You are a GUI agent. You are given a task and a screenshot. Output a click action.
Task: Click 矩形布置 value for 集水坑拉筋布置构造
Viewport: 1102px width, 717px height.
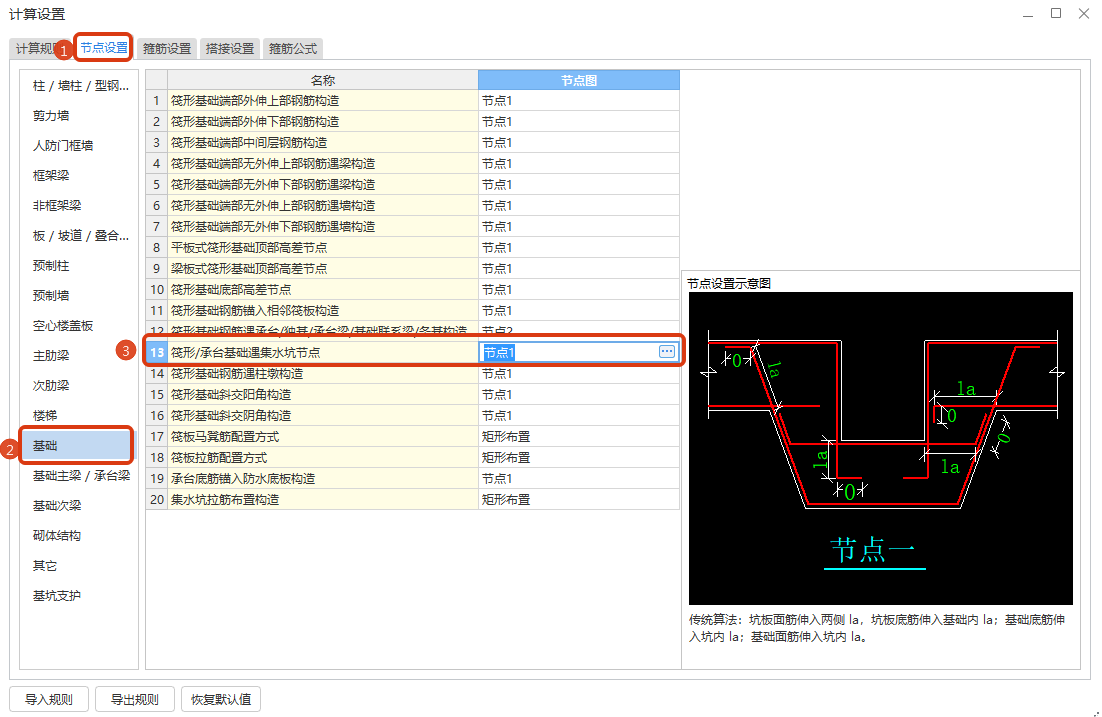tap(578, 500)
